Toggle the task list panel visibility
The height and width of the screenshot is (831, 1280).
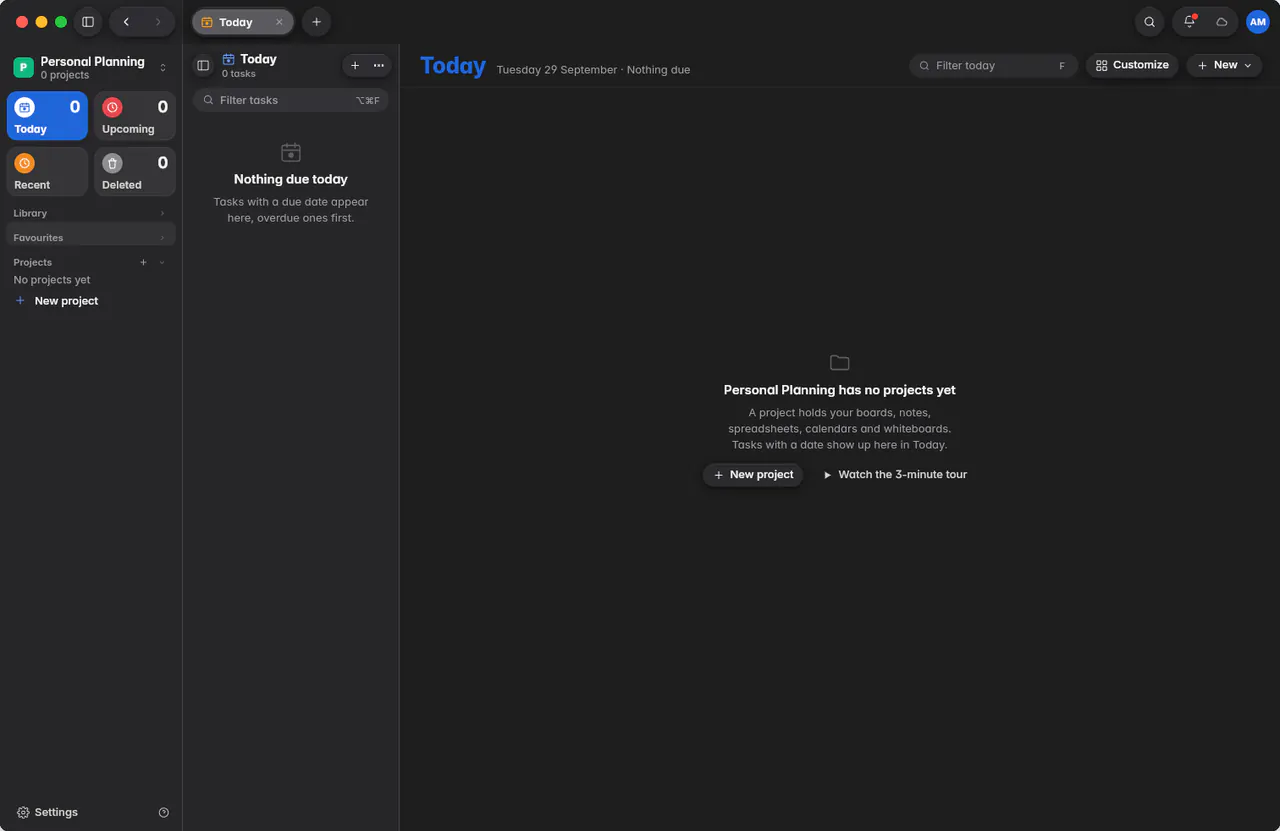point(203,66)
